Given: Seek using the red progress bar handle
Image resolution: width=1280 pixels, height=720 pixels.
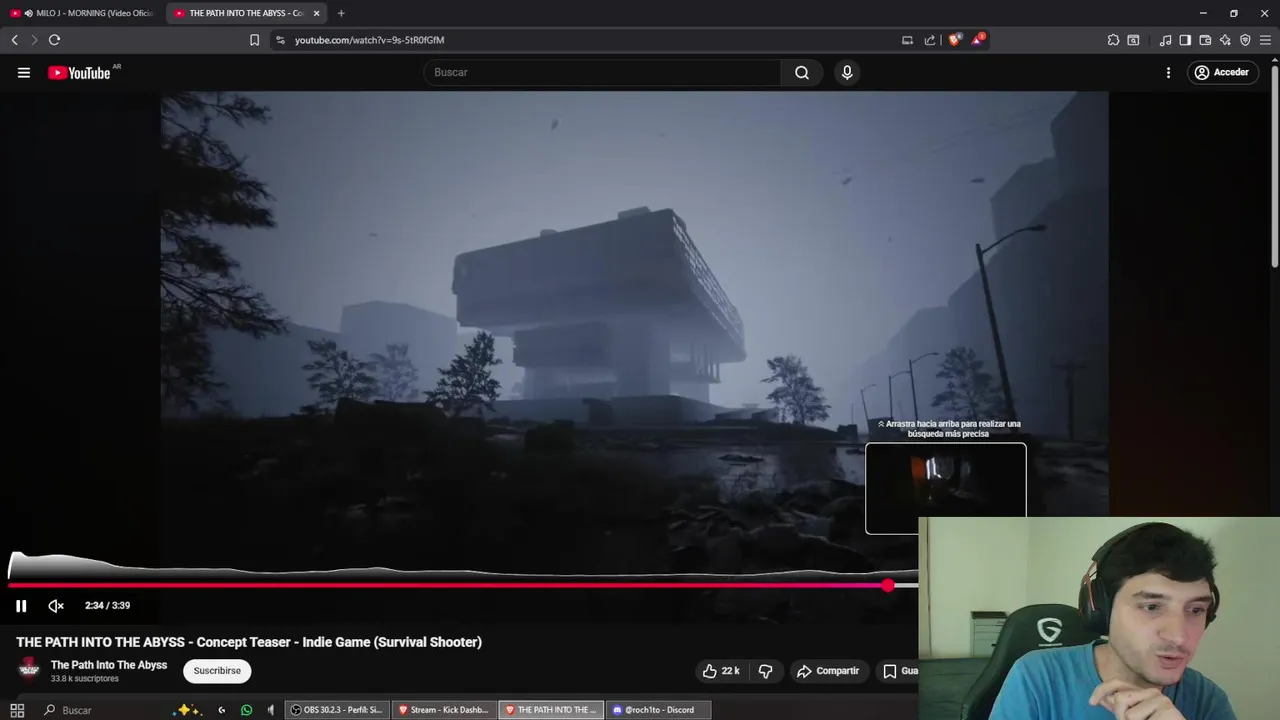Looking at the screenshot, I should (888, 585).
